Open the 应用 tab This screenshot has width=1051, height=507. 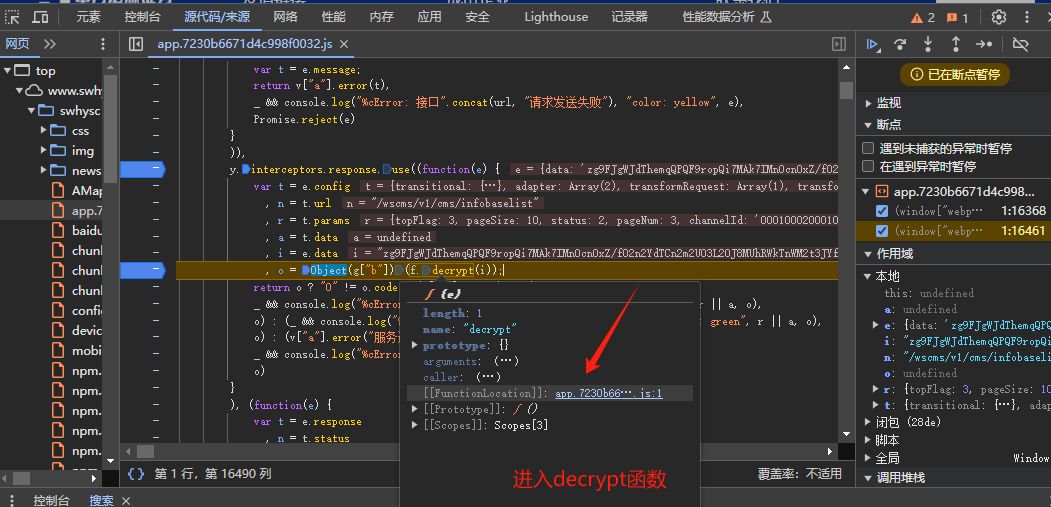coord(429,17)
